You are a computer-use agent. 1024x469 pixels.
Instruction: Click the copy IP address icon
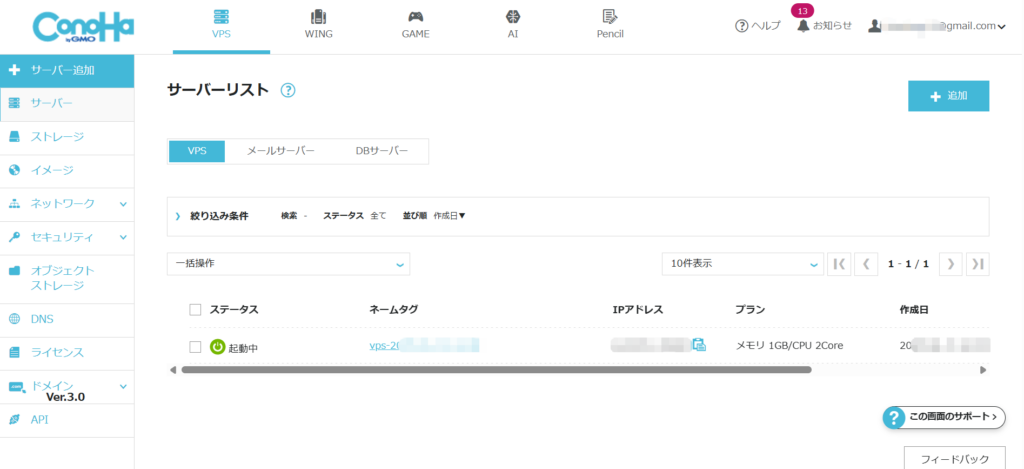pos(699,345)
